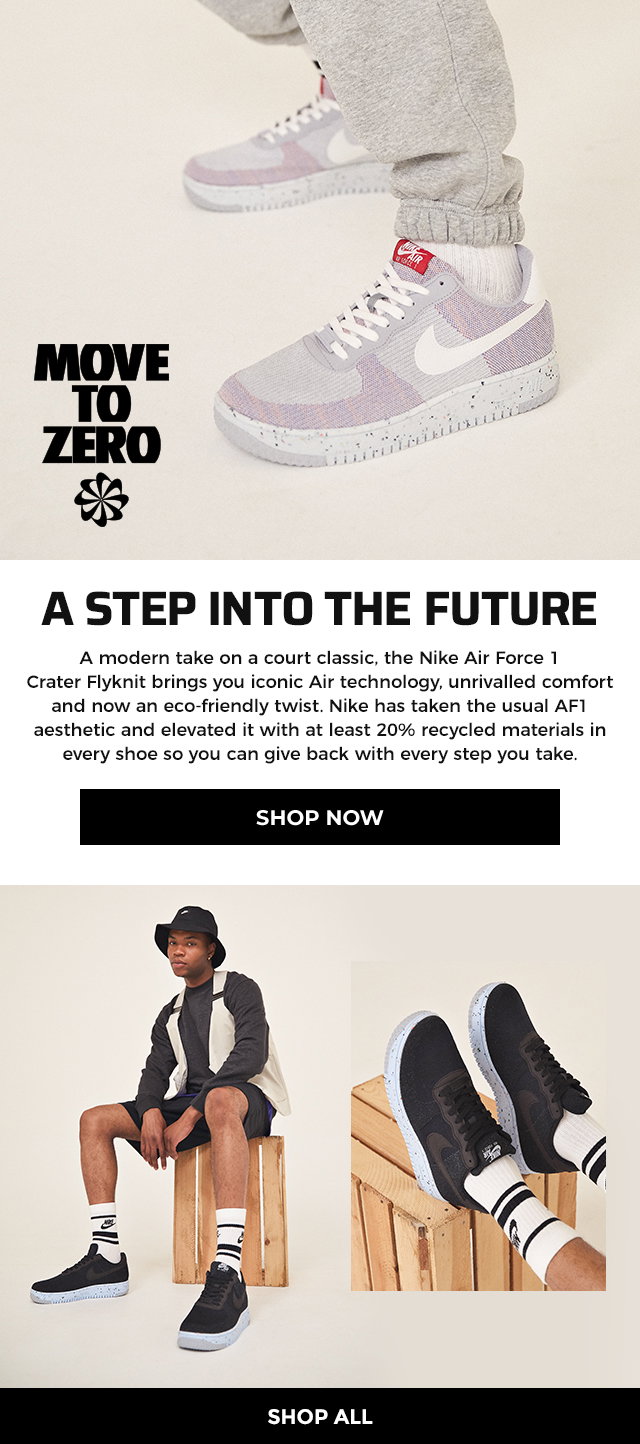Click the Air Force 1 Crater Flyknit description paragraph
The height and width of the screenshot is (1444, 640).
(320, 705)
